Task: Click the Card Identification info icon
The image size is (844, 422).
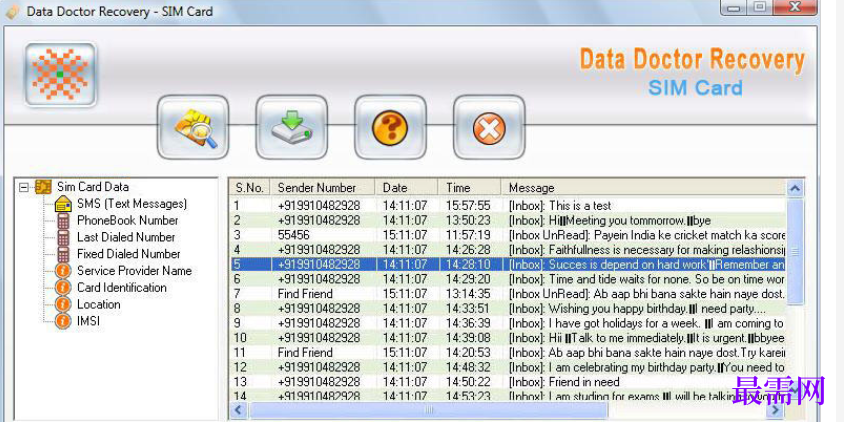Action: pos(63,287)
